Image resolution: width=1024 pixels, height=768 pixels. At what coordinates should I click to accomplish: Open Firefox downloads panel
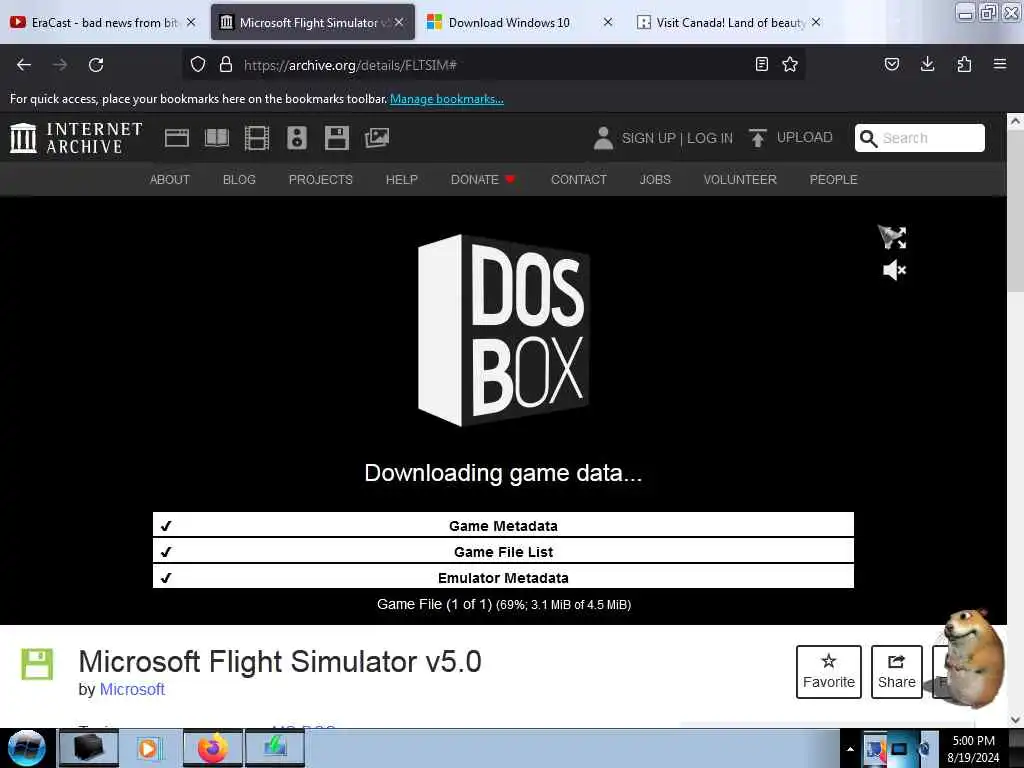coord(927,64)
